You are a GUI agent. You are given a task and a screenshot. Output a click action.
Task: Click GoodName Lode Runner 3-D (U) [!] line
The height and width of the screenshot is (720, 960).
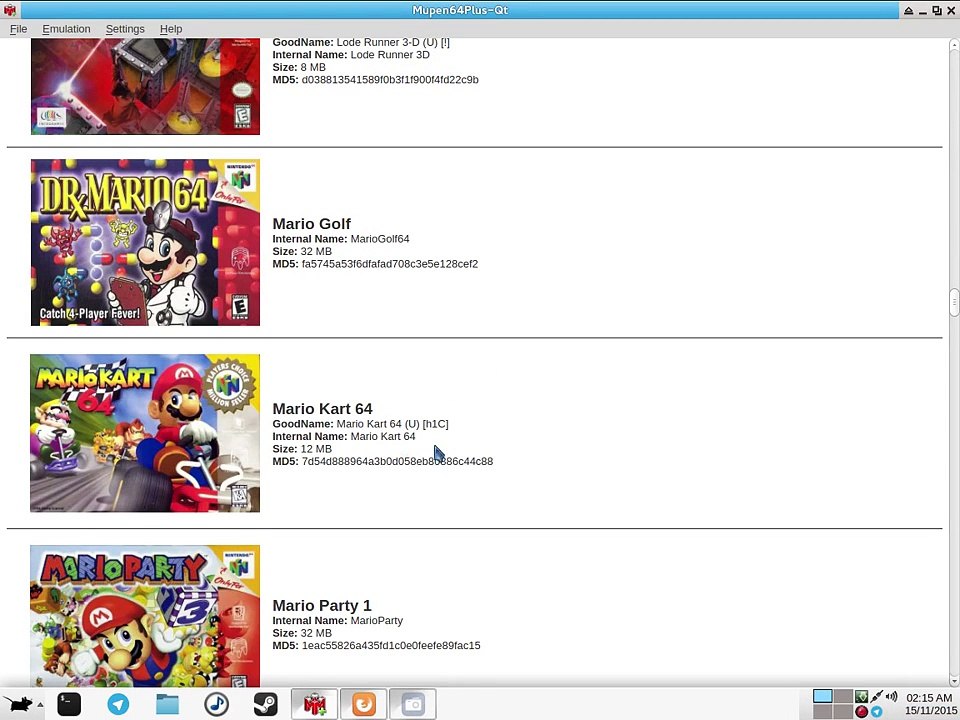(x=361, y=42)
